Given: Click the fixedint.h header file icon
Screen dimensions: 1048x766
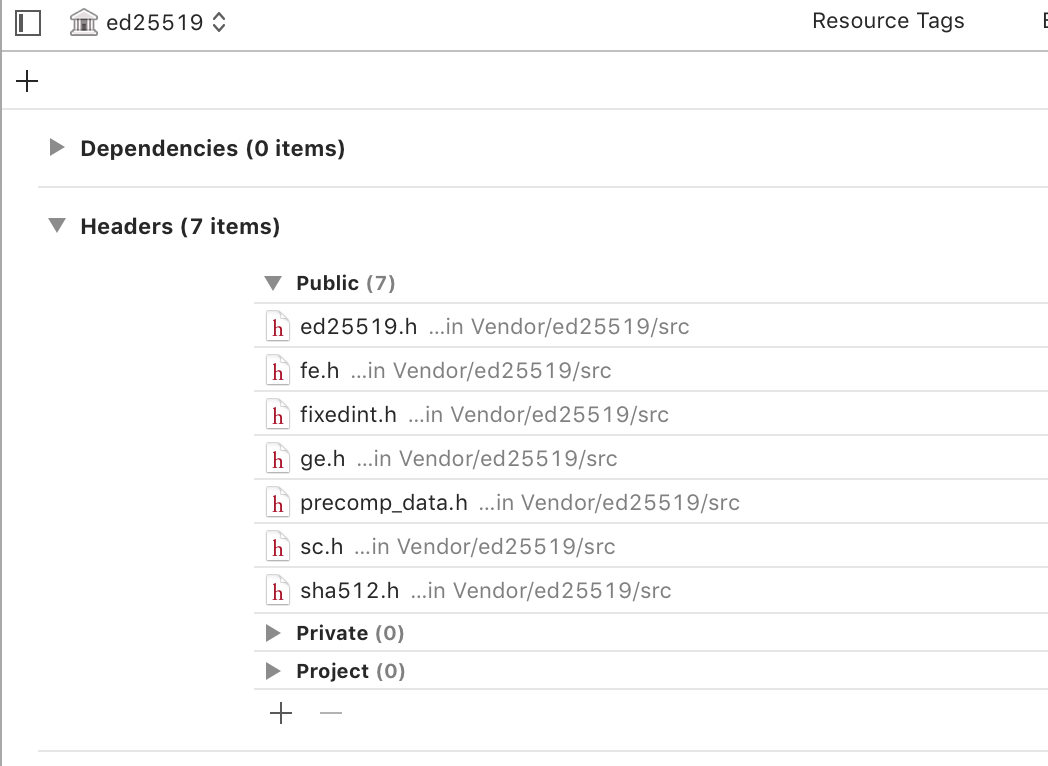Looking at the screenshot, I should [279, 415].
